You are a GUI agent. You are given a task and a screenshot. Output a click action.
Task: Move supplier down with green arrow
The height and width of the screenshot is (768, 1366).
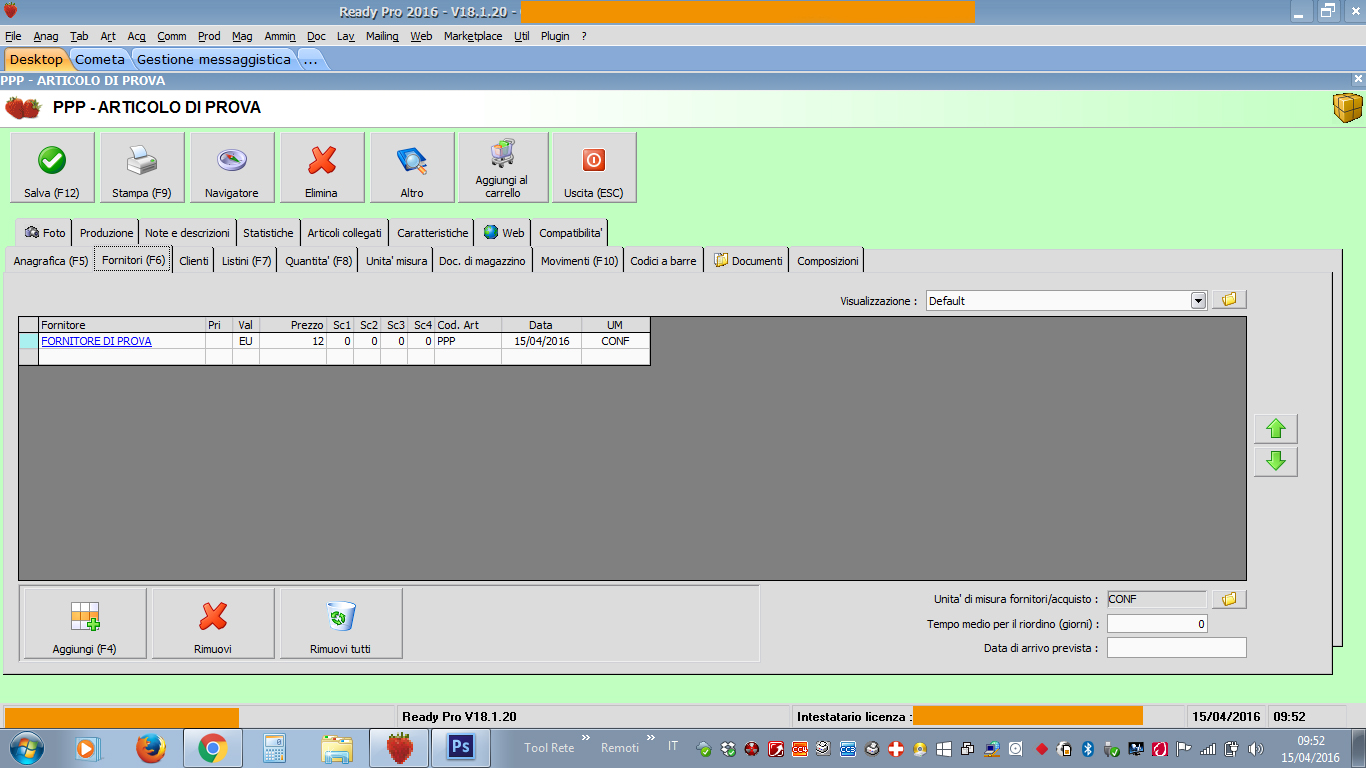click(1276, 461)
